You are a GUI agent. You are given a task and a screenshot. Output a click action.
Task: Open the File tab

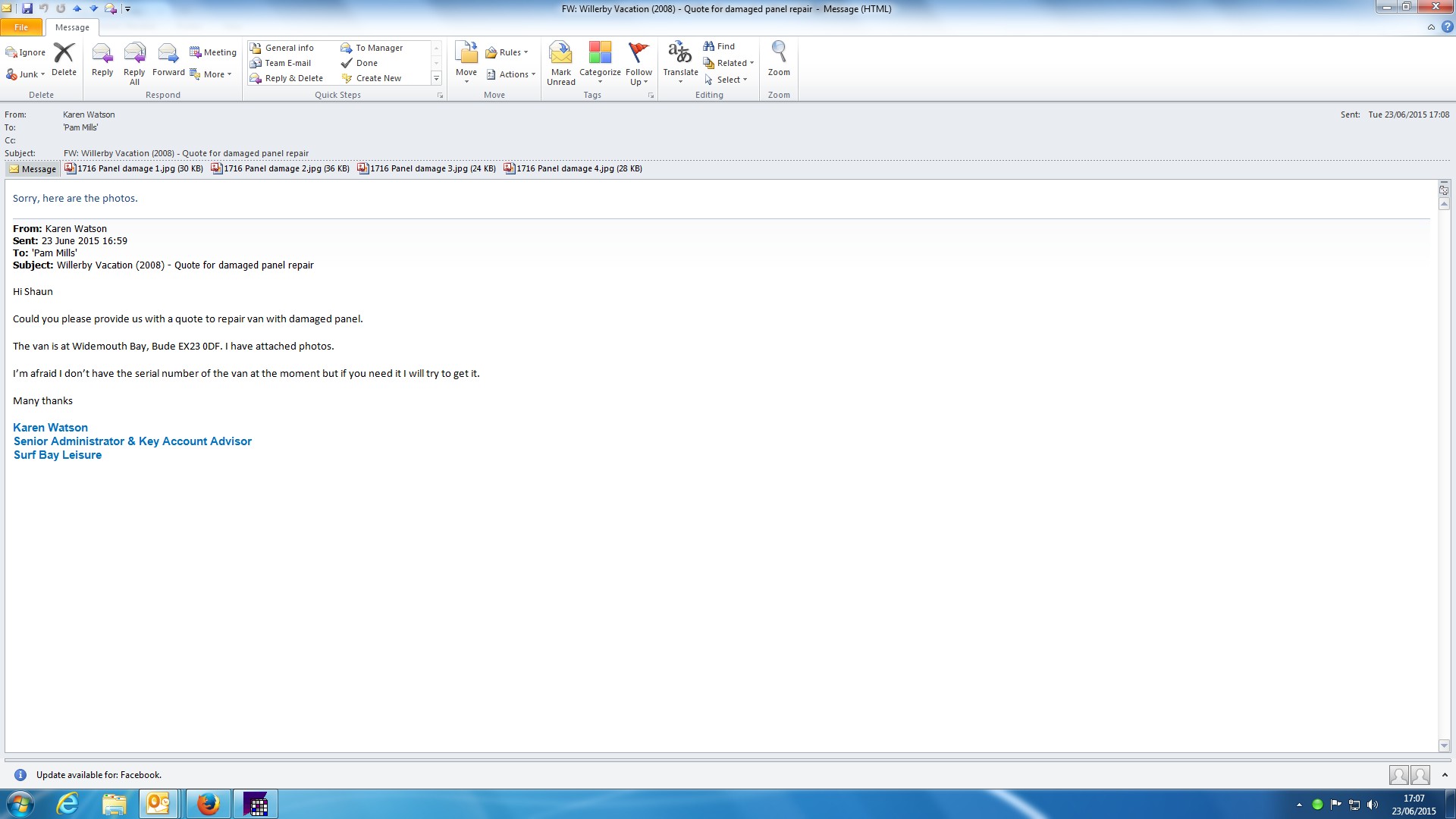(x=21, y=27)
